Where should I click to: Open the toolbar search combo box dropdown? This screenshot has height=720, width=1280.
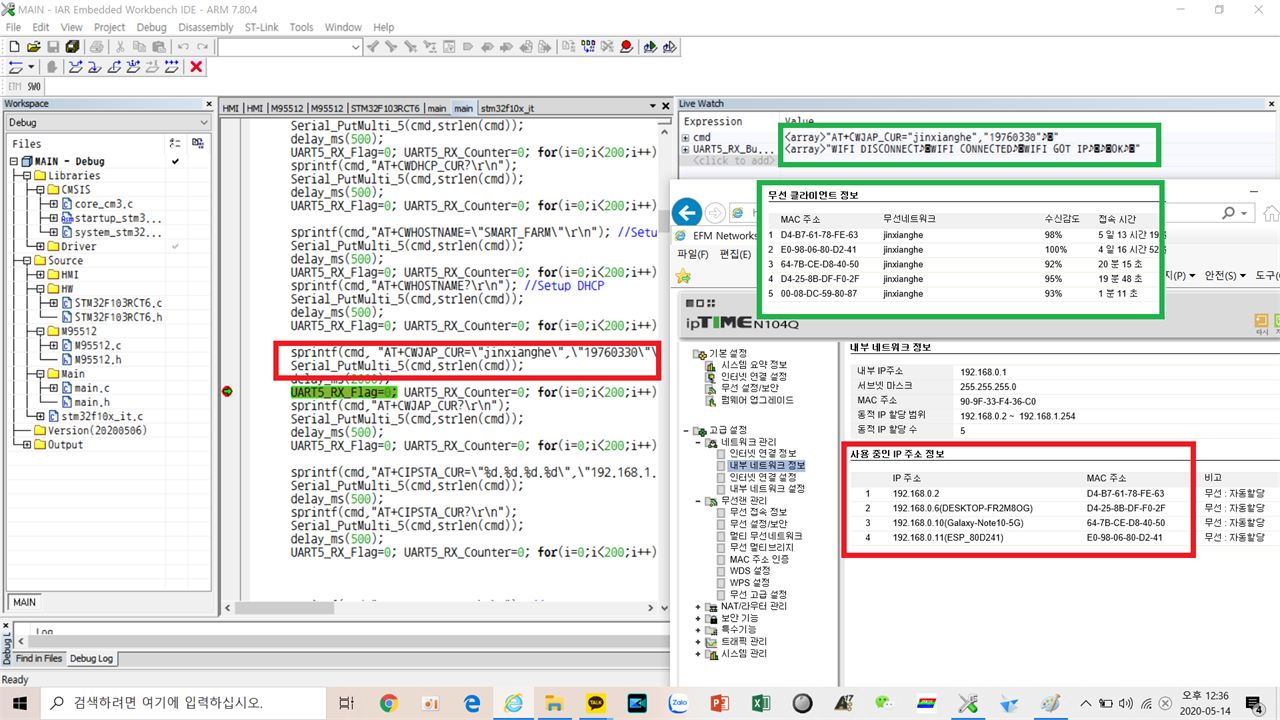click(x=356, y=47)
